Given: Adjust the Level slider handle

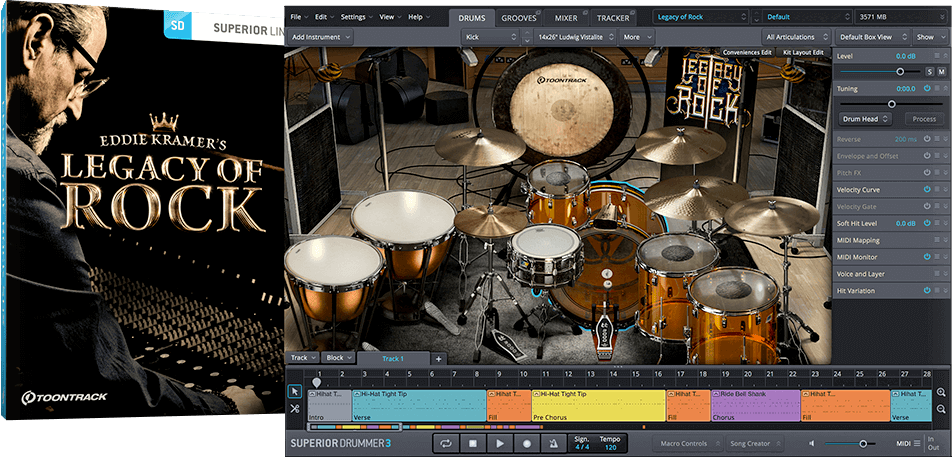Looking at the screenshot, I should point(900,72).
